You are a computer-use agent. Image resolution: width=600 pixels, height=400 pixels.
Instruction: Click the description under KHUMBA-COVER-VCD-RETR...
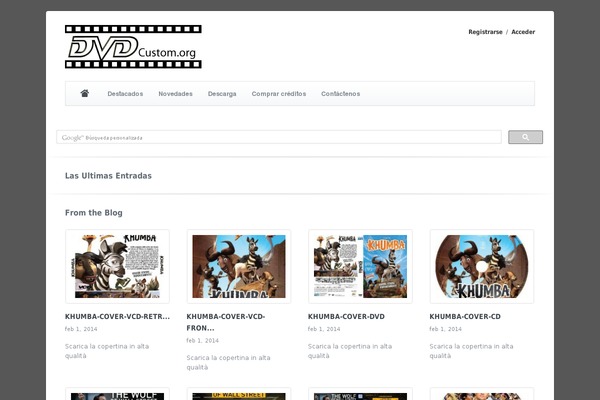[107, 351]
